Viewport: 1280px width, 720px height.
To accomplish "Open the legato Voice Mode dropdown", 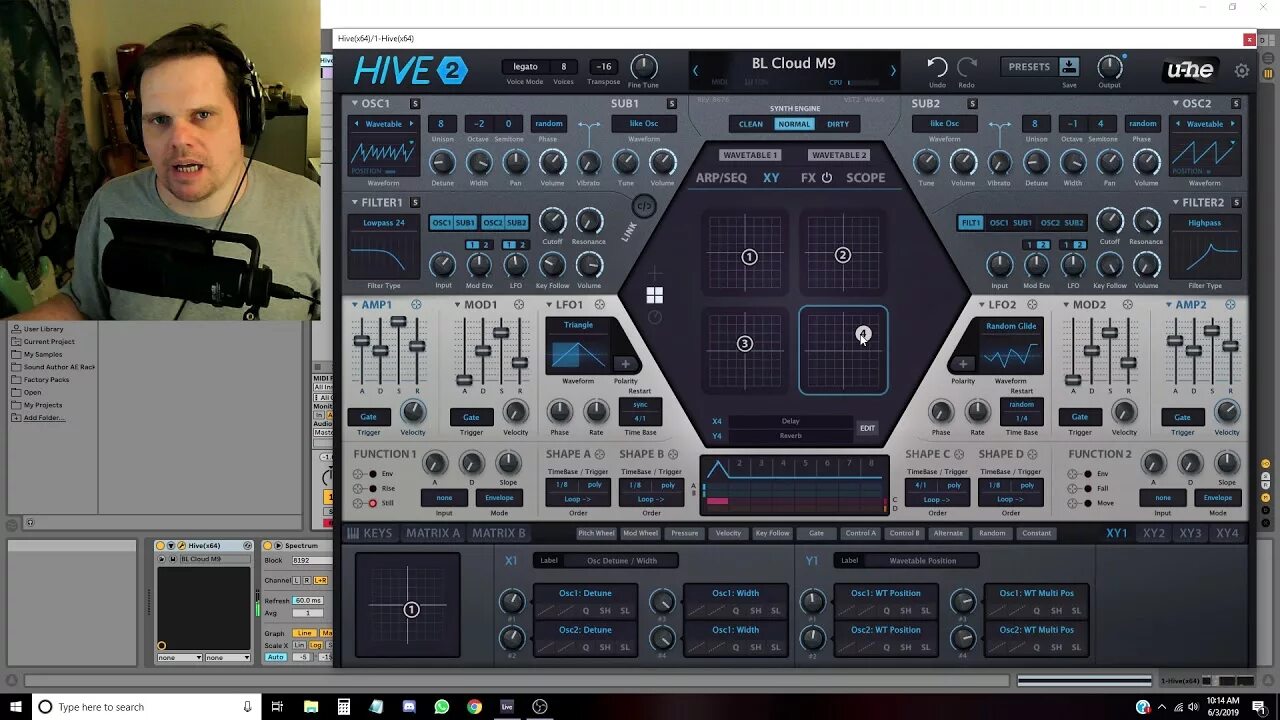I will point(524,66).
